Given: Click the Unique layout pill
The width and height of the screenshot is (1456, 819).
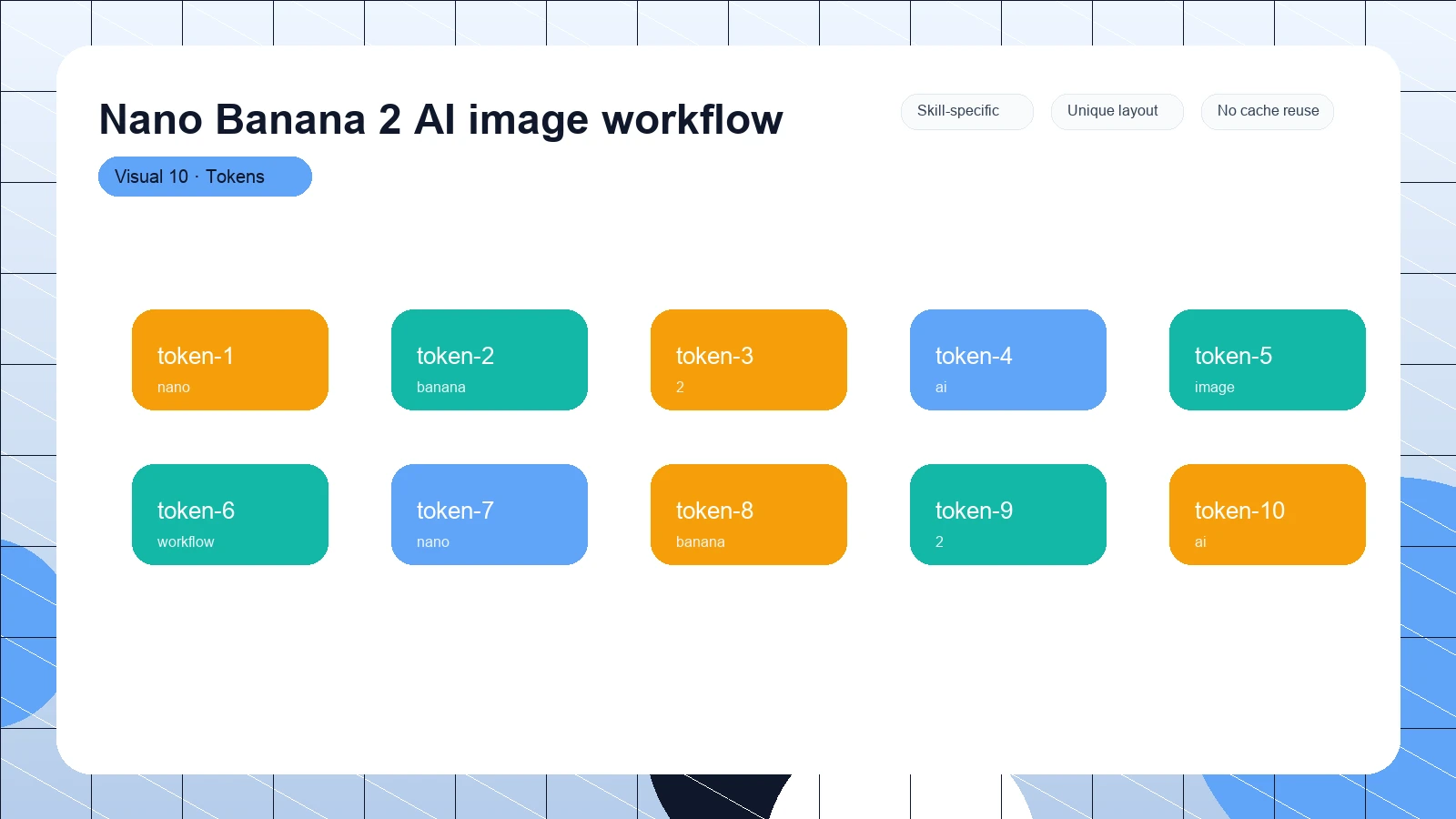Looking at the screenshot, I should [1117, 111].
